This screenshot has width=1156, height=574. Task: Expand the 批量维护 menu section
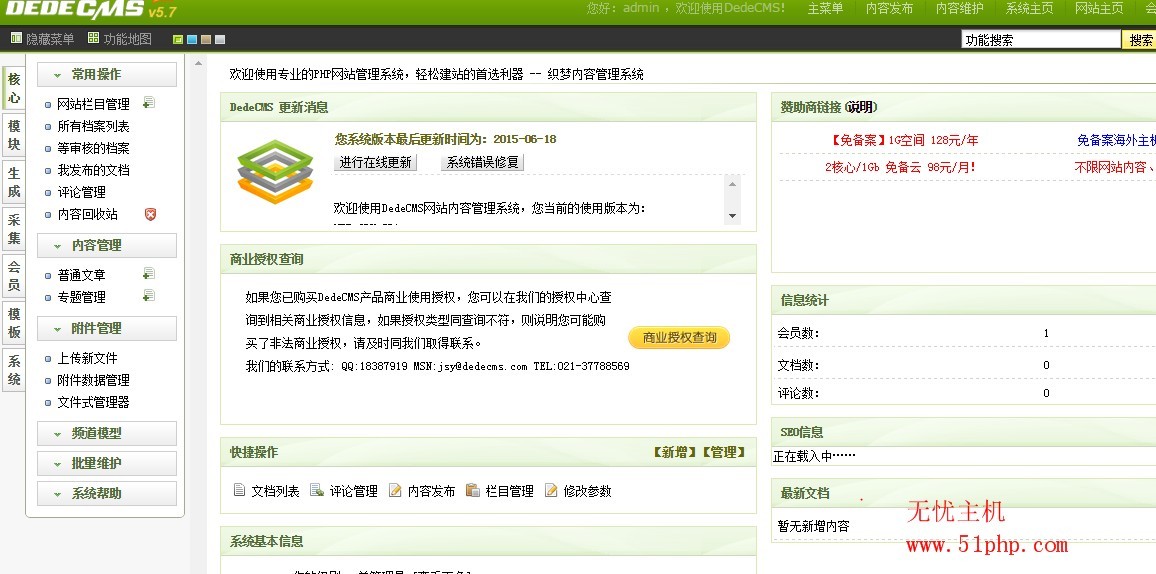point(107,463)
